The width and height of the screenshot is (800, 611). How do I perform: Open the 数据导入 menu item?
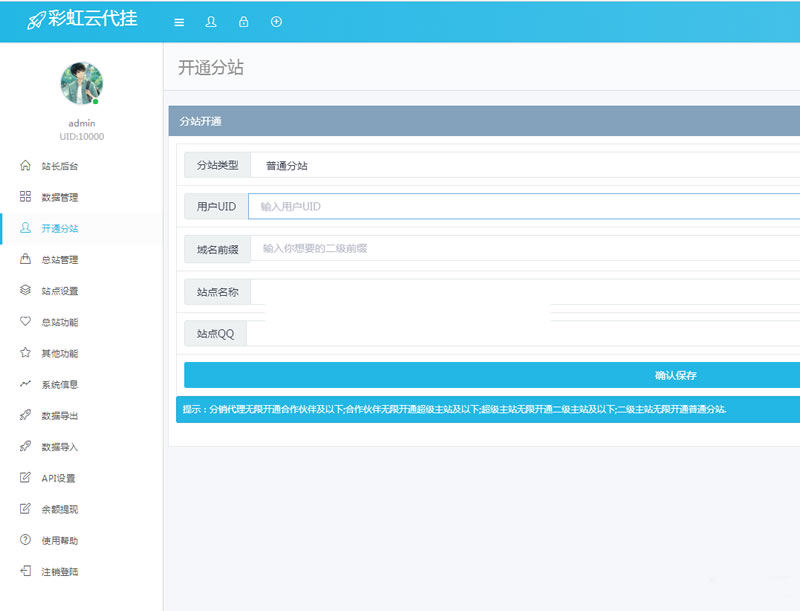(82, 447)
